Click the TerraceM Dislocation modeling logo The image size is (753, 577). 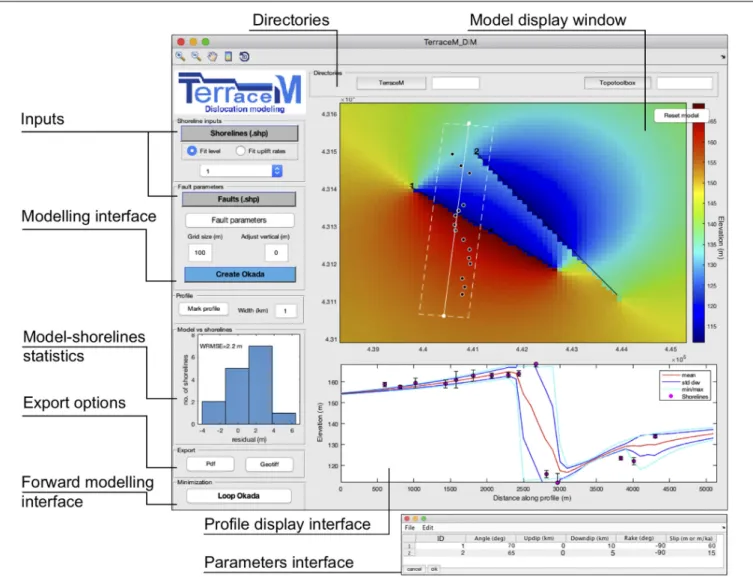tap(242, 93)
